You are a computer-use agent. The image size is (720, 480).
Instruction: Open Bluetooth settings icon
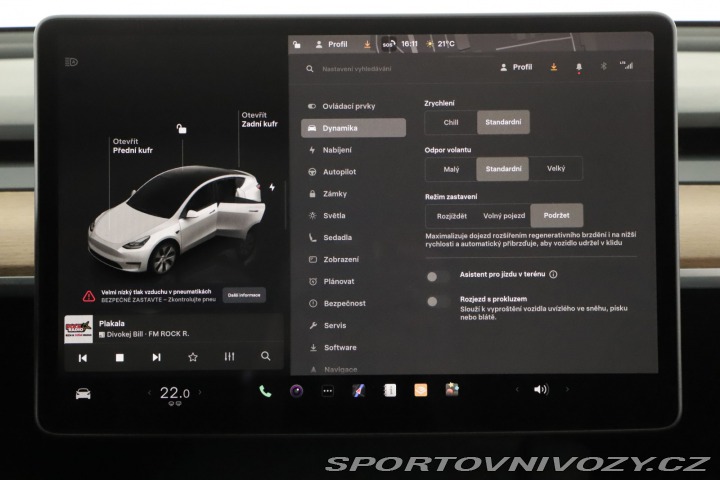[603, 67]
